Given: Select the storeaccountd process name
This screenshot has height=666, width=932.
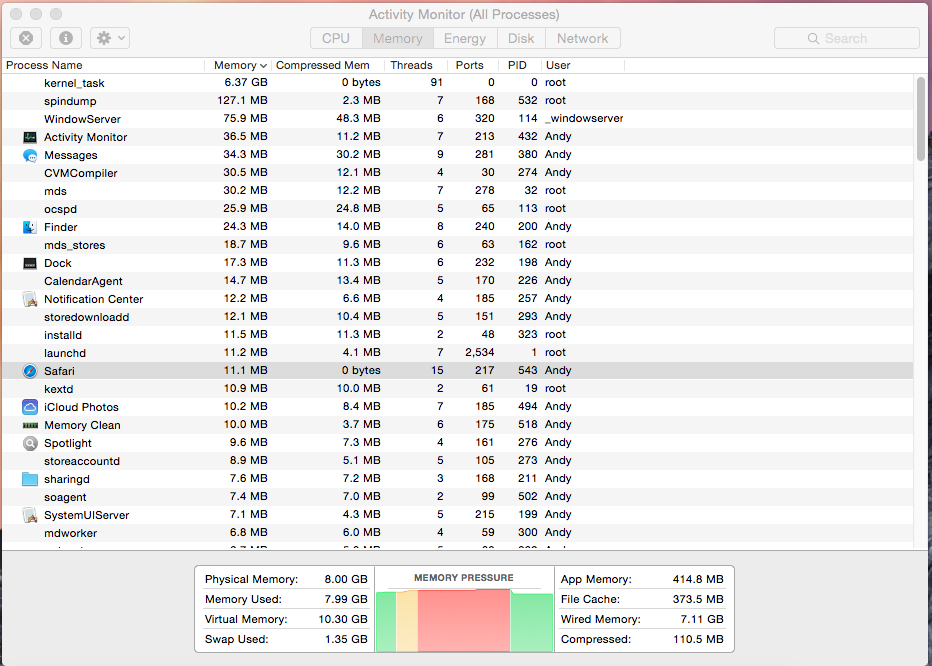Looking at the screenshot, I should (x=82, y=461).
